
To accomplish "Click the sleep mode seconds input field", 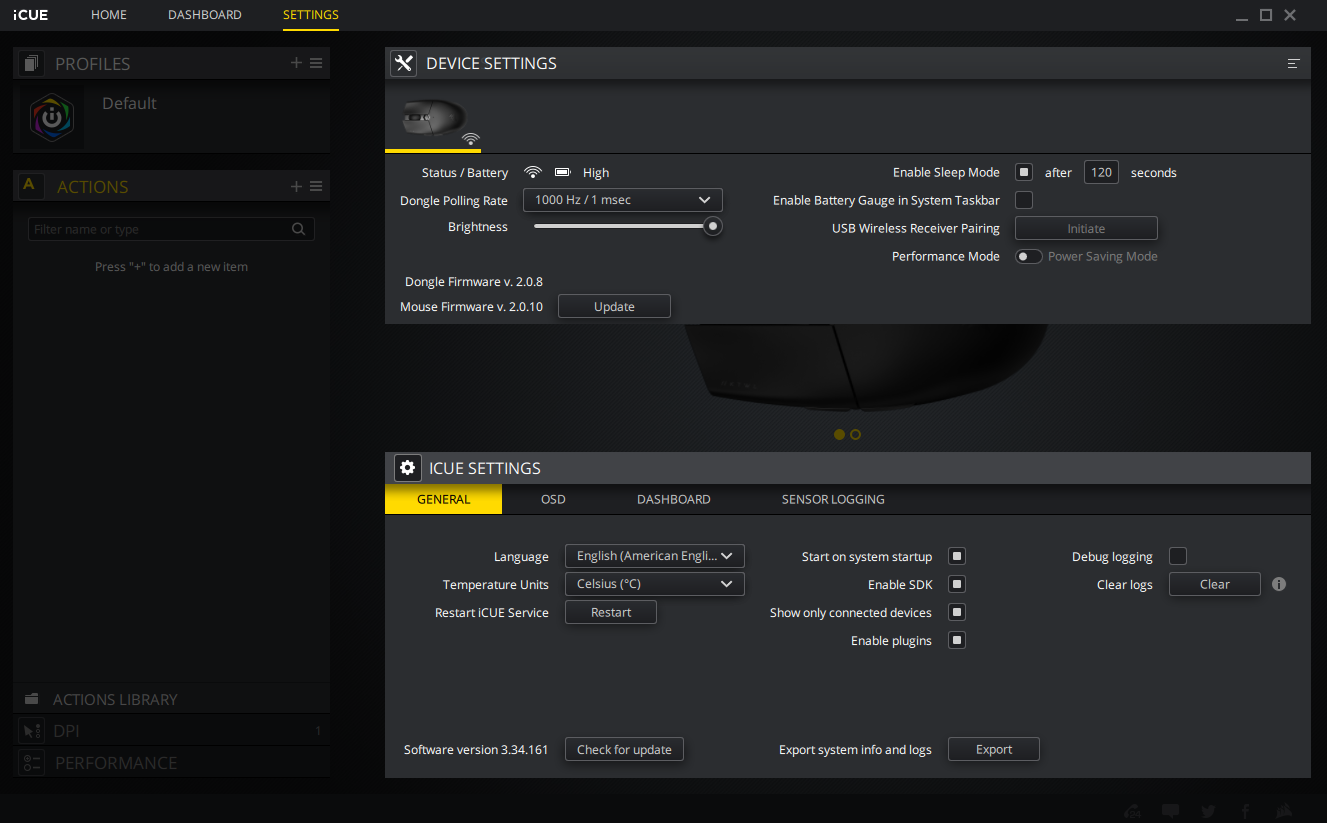I will coord(1101,172).
